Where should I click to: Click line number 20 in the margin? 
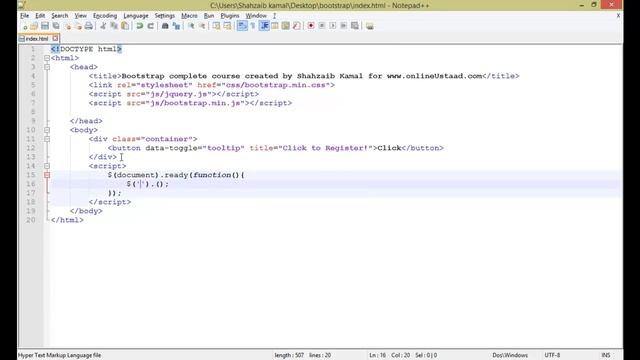tap(31, 220)
